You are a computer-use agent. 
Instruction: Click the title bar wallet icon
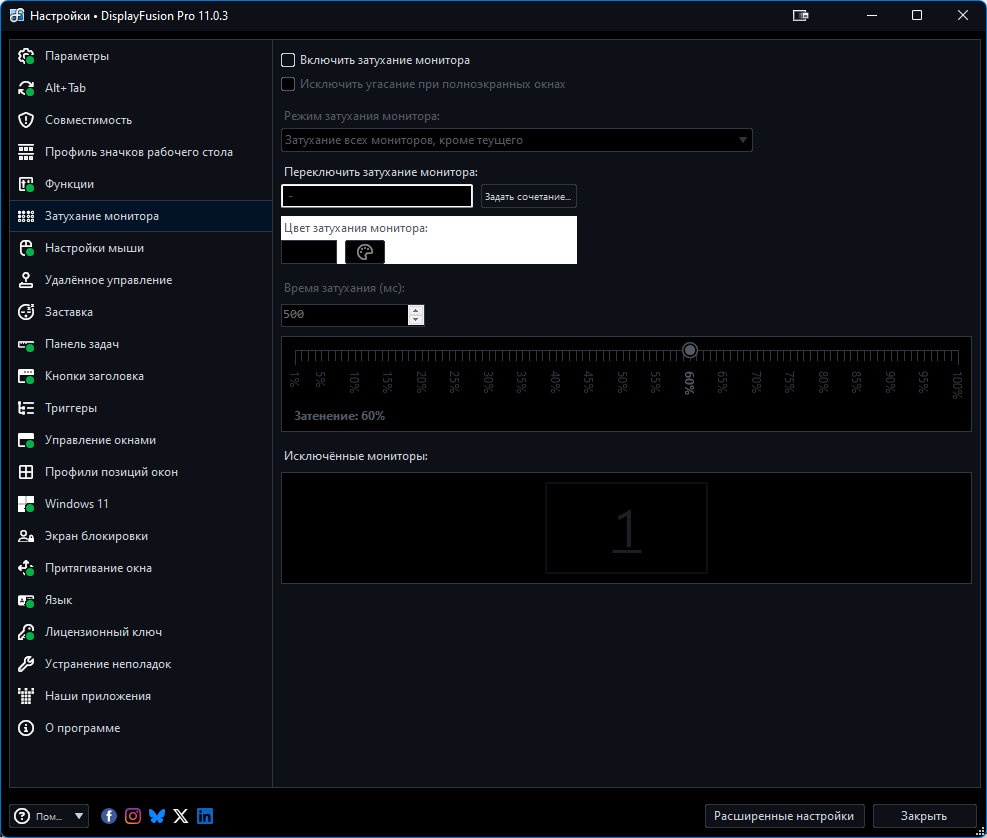click(x=800, y=16)
